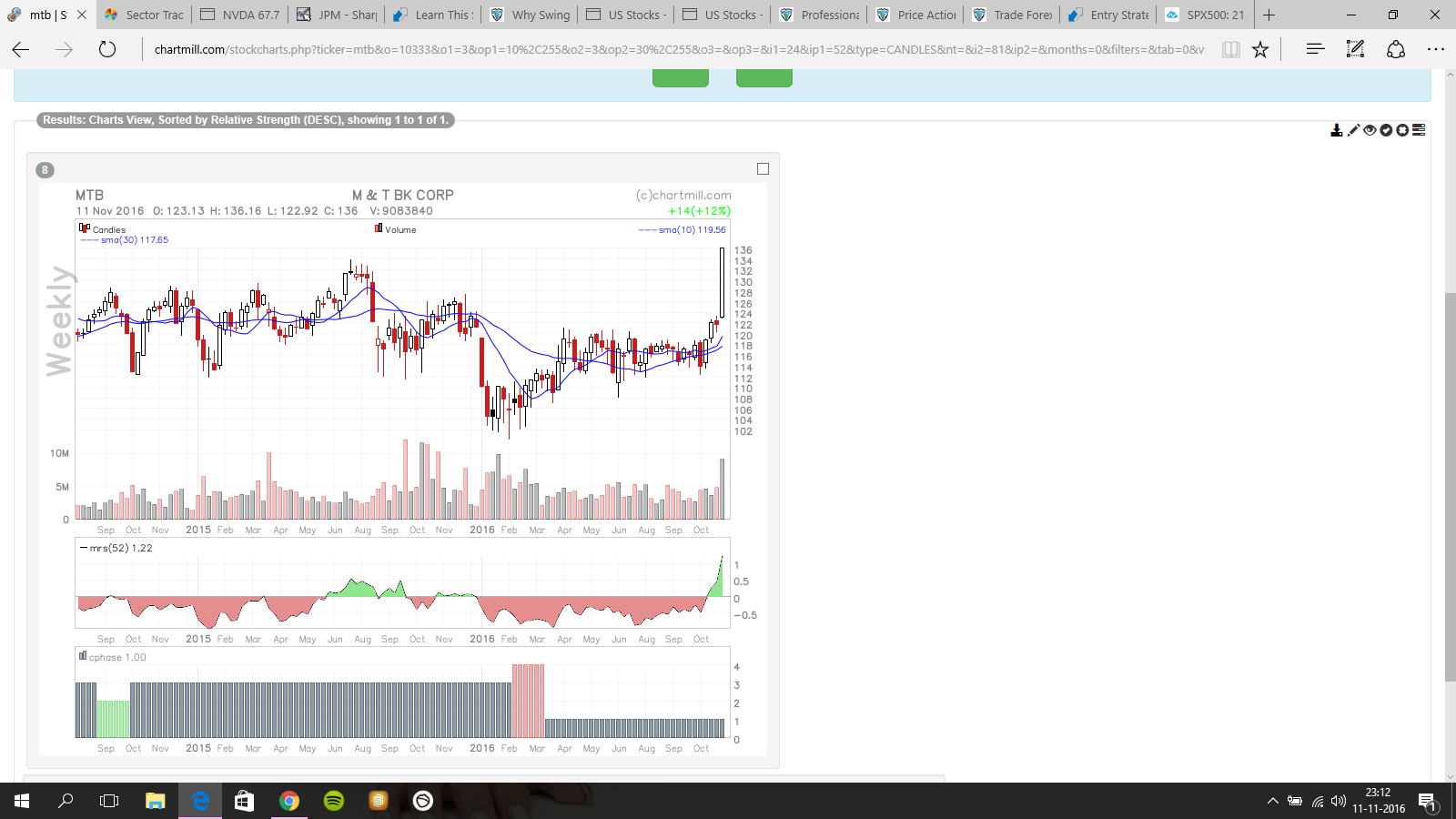Open Spotify from the taskbar
Image resolution: width=1456 pixels, height=819 pixels.
tap(334, 801)
